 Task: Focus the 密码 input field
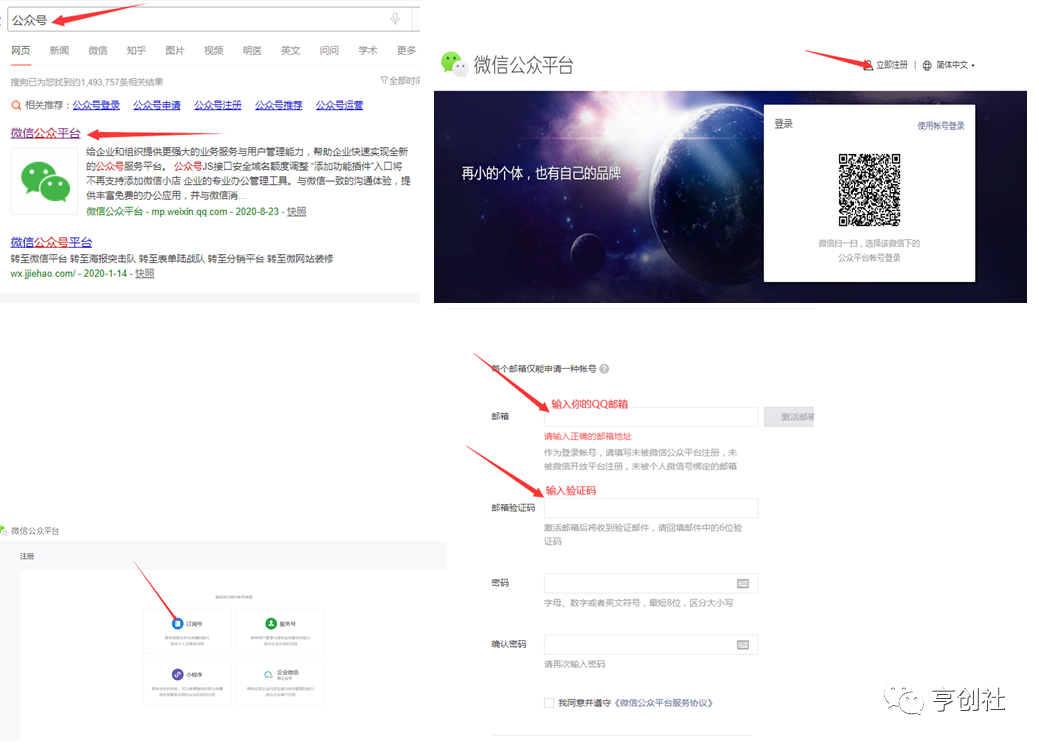point(651,583)
